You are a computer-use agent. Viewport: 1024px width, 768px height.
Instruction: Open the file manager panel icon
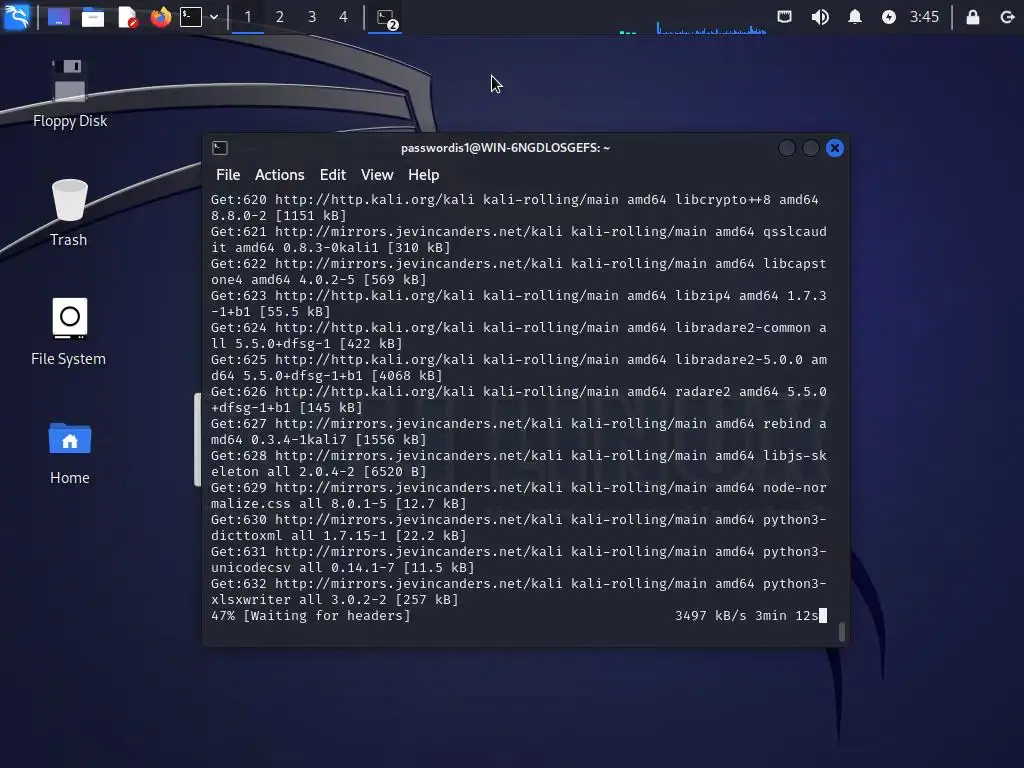(93, 17)
